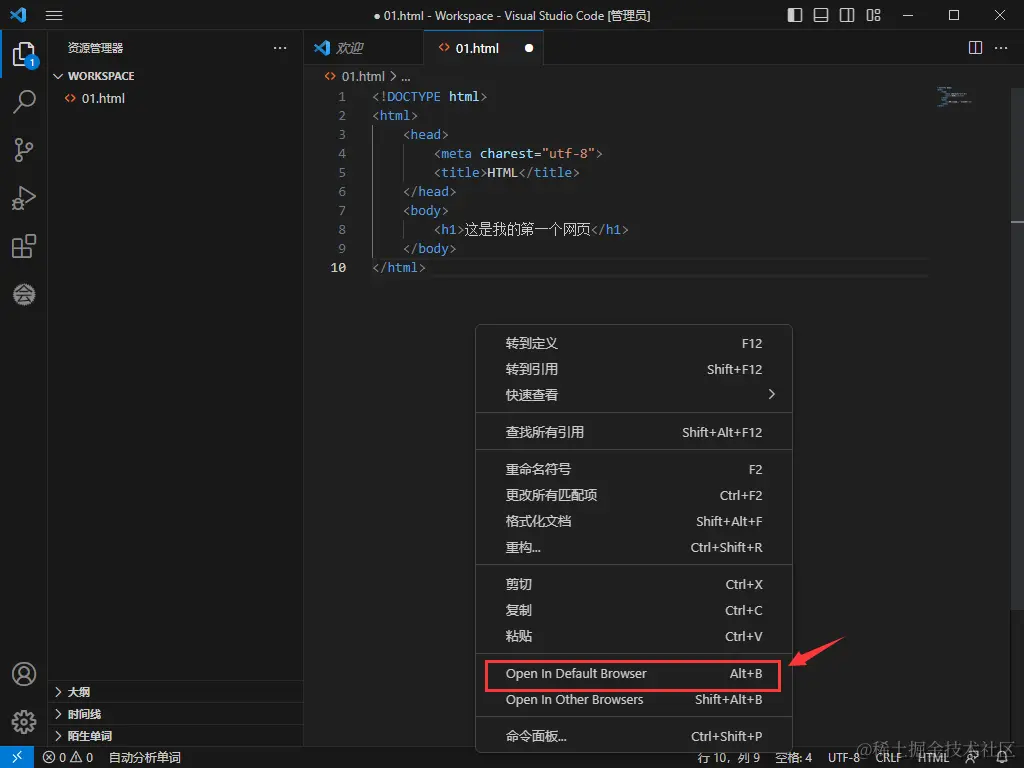Click 空格: 4 indentation setting
This screenshot has height=768, width=1024.
[793, 758]
